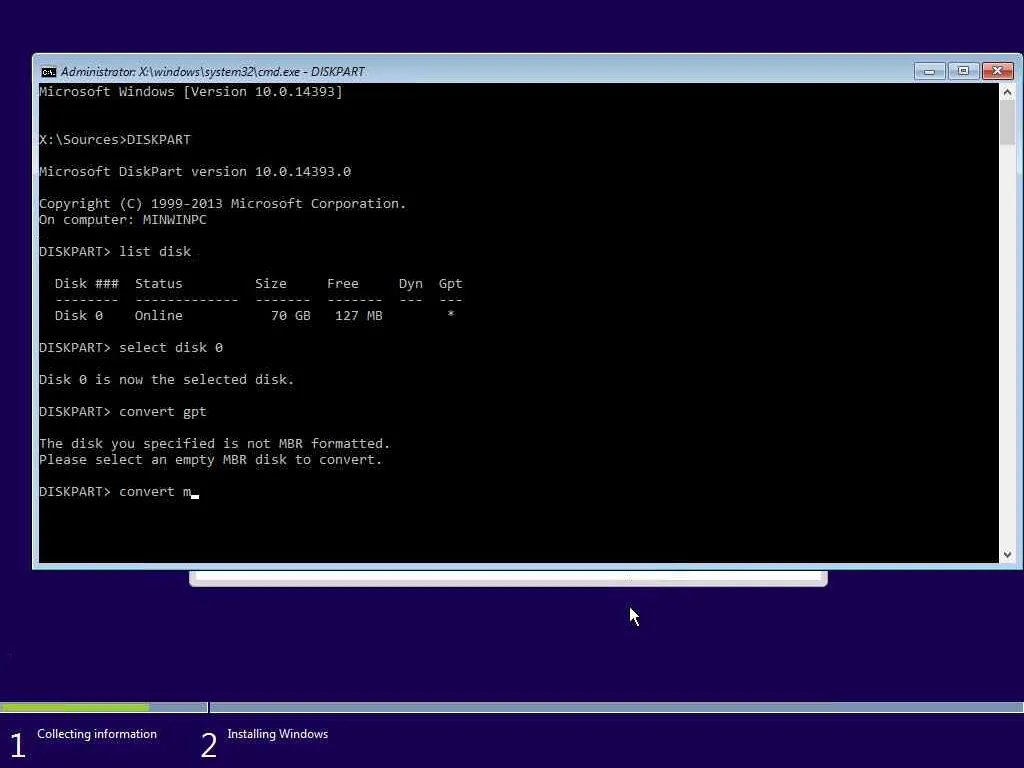
Task: Click the cmd.exe system icon in title bar
Action: [48, 72]
